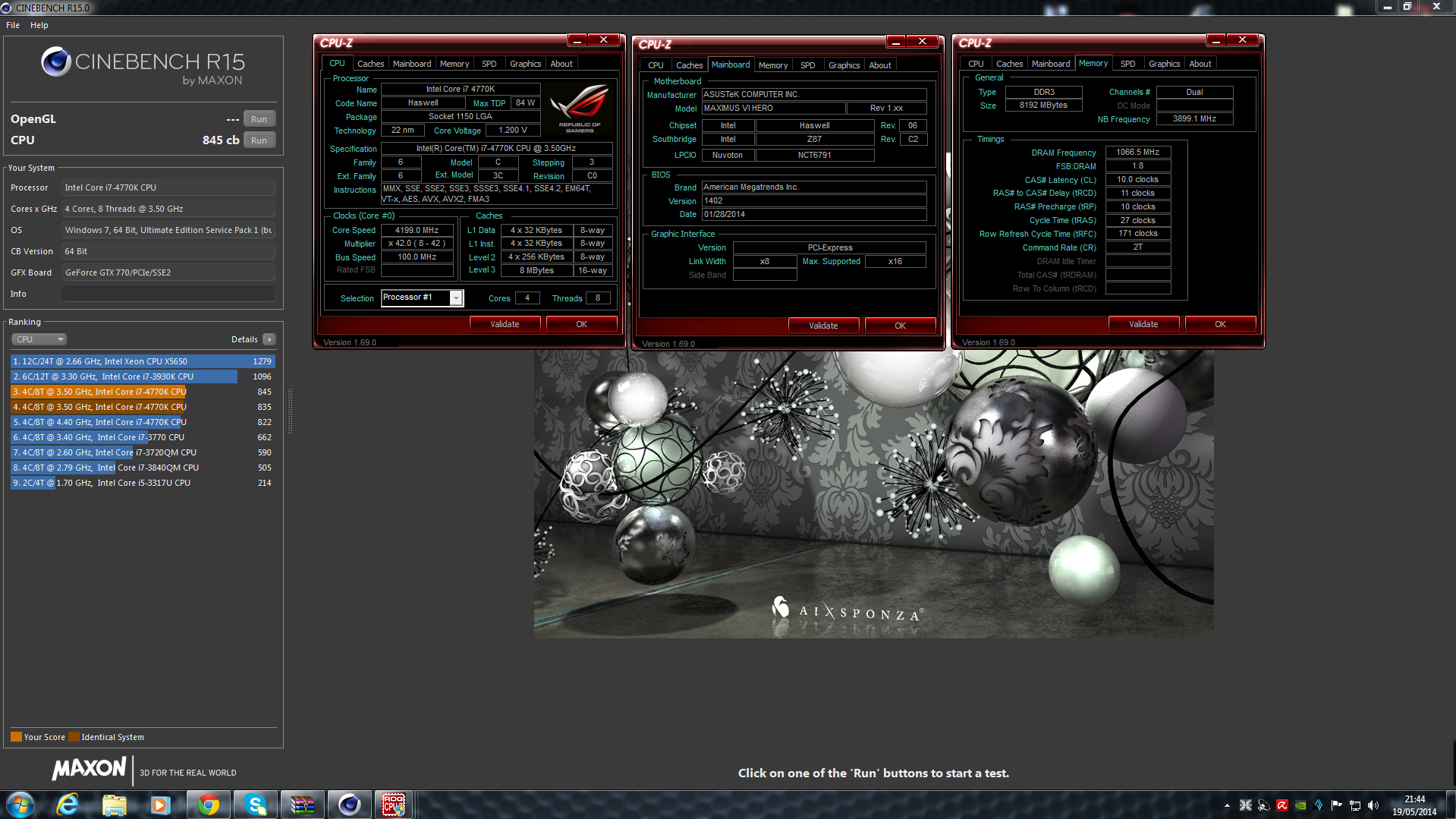Screen dimensions: 1456x819
Task: Open Mainboard tab in the Memory CPU-Z window
Action: (x=1051, y=64)
